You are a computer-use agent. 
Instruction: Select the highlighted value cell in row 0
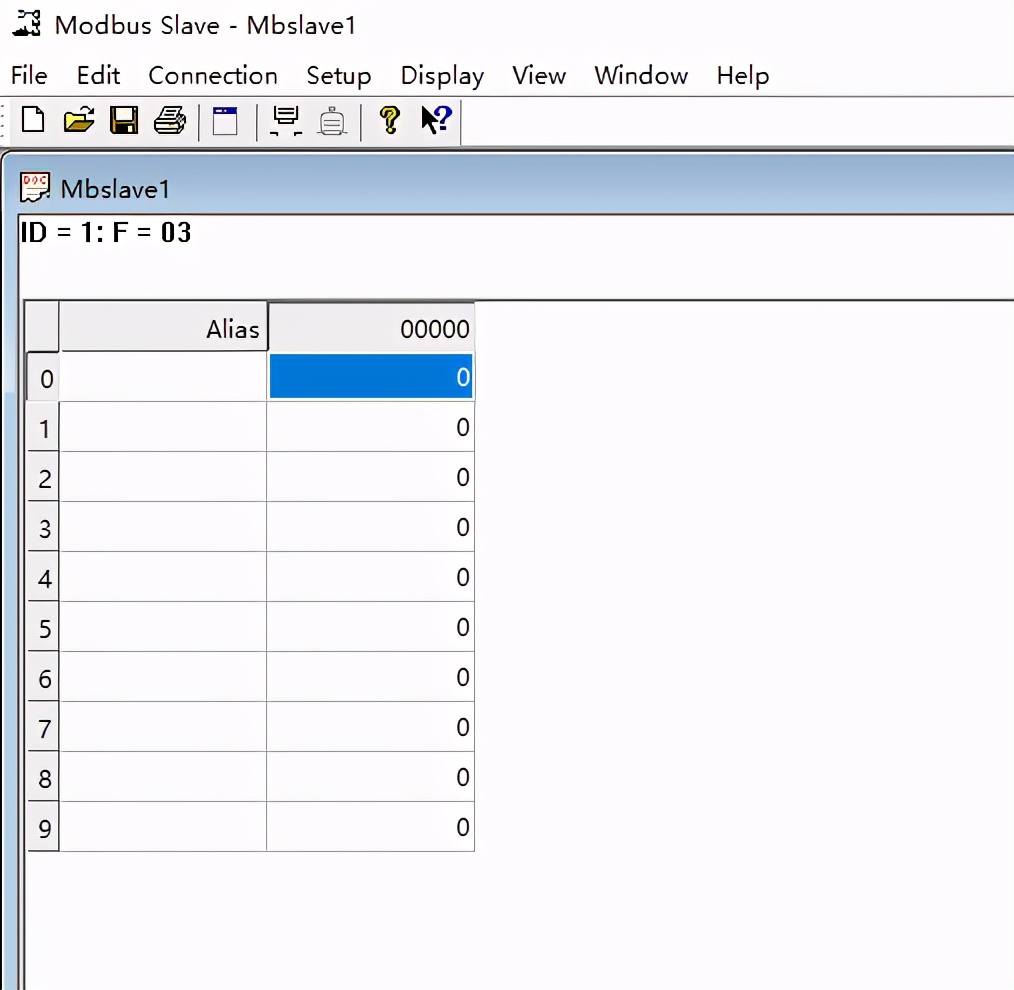pyautogui.click(x=371, y=378)
